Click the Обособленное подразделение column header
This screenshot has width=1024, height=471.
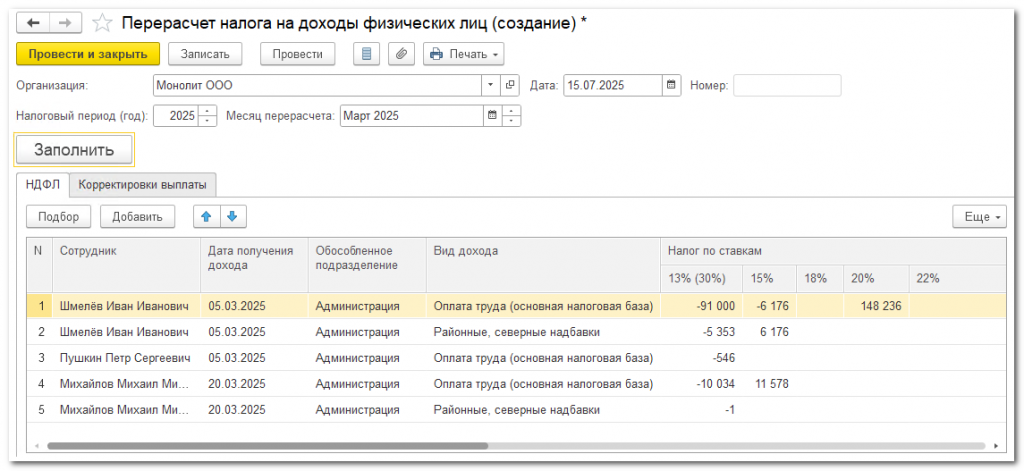[x=367, y=265]
